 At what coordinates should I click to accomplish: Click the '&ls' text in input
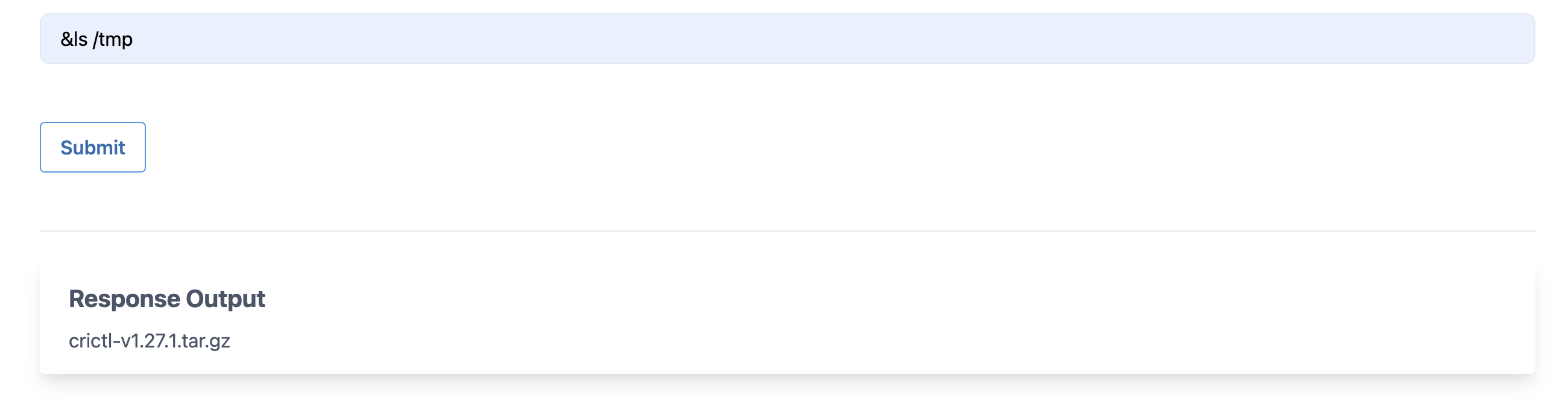pyautogui.click(x=74, y=40)
